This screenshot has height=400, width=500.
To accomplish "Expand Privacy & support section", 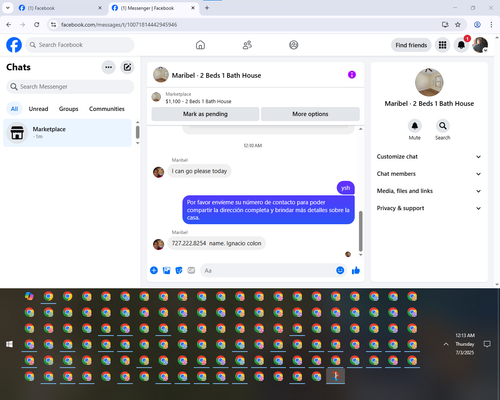I will (429, 208).
